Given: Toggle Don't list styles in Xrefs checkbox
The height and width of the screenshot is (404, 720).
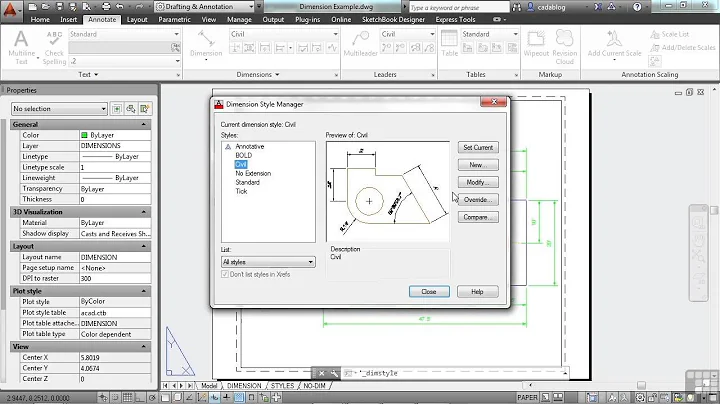Looking at the screenshot, I should click(x=225, y=274).
